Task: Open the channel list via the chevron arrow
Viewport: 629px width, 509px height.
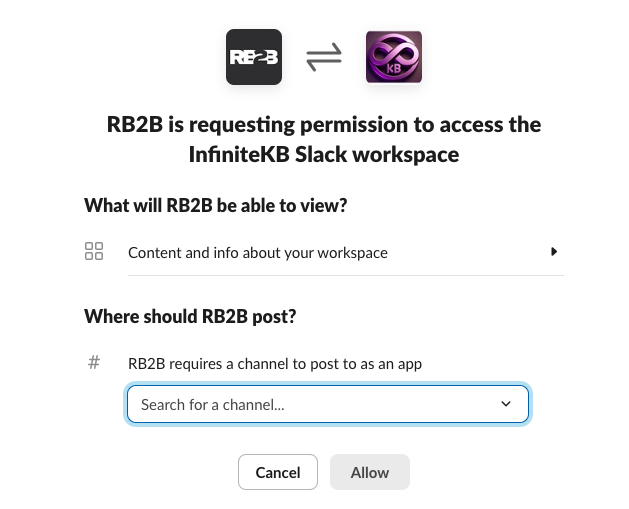Action: 506,404
